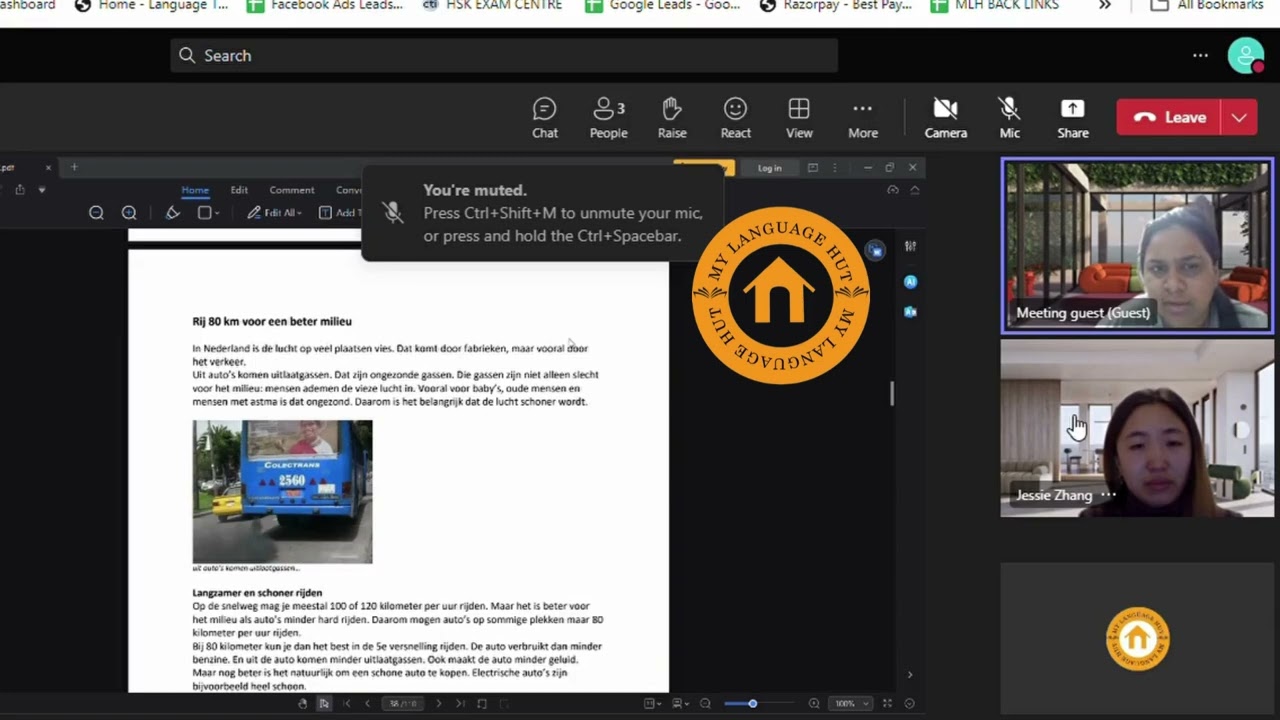Viewport: 1280px width, 720px height.
Task: Open the Edit All dropdown
Action: 274,212
